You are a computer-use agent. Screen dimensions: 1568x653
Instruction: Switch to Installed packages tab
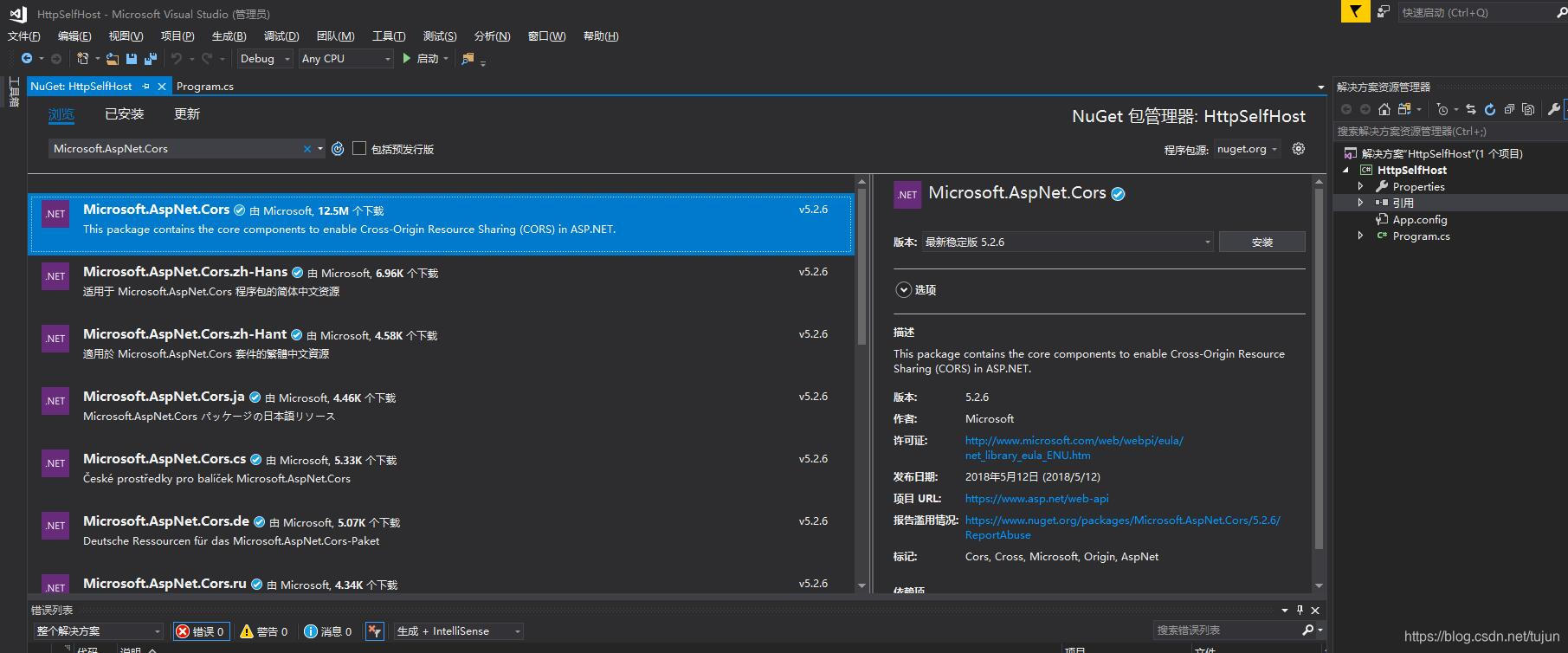tap(125, 114)
